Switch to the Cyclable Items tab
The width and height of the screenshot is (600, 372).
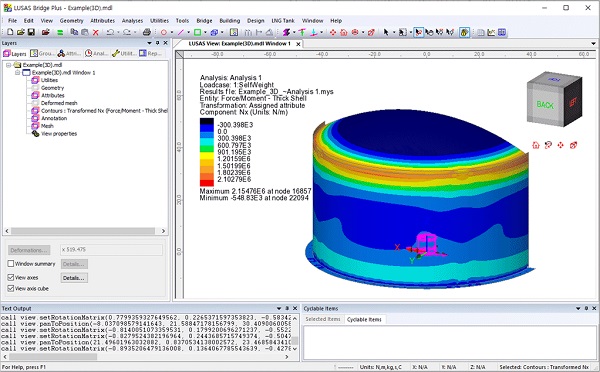click(364, 320)
